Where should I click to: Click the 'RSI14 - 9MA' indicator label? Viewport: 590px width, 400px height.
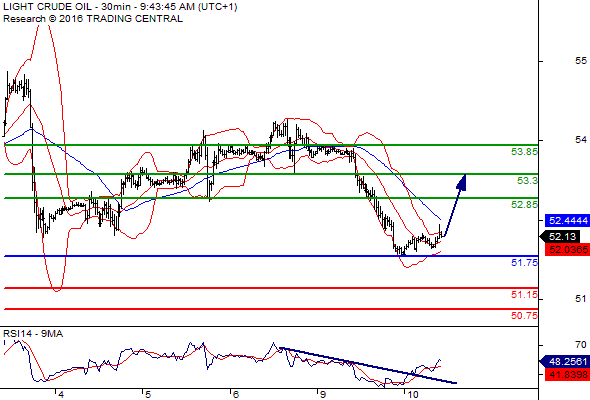(x=33, y=334)
